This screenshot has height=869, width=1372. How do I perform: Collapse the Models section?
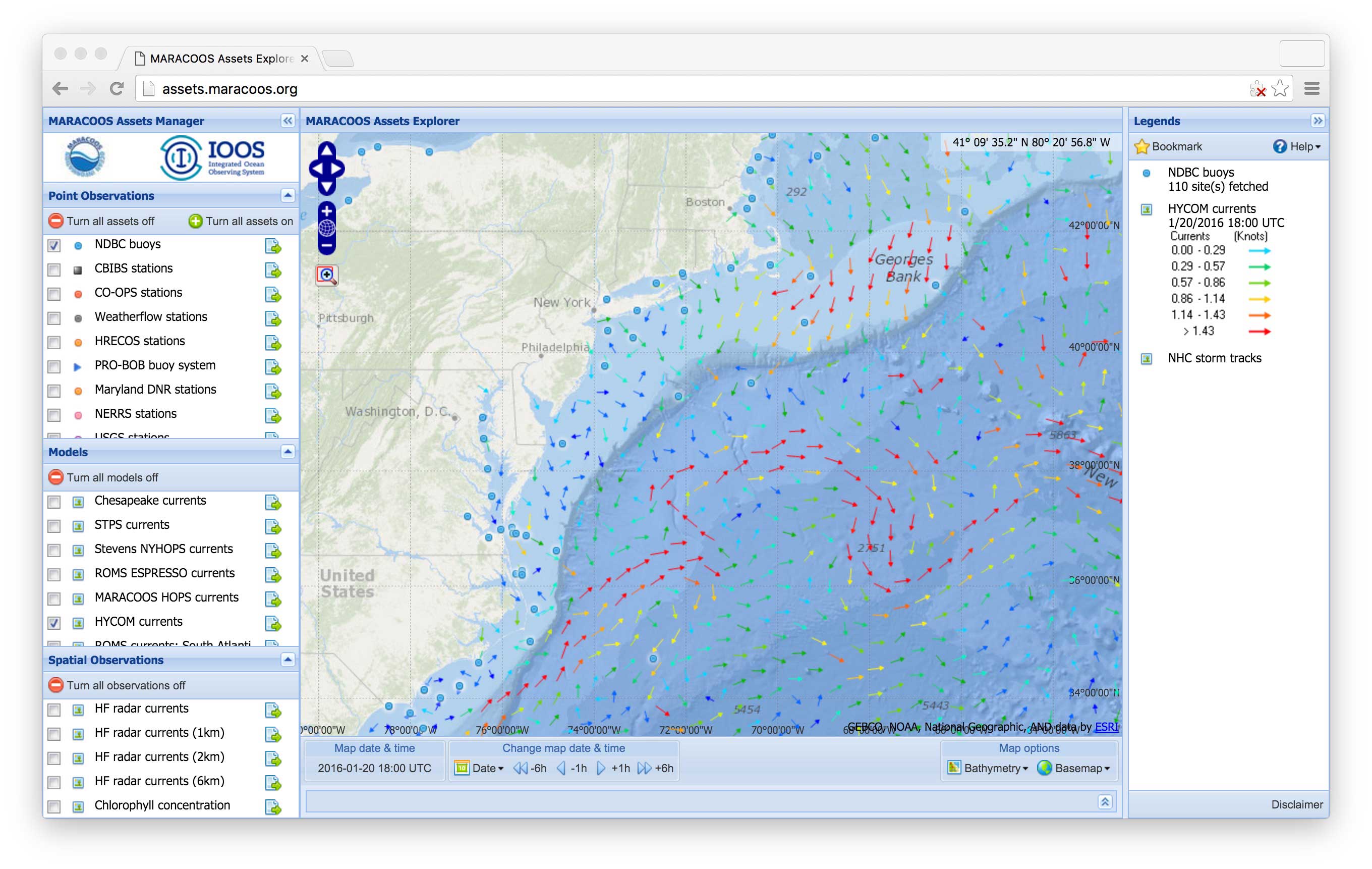[x=288, y=452]
